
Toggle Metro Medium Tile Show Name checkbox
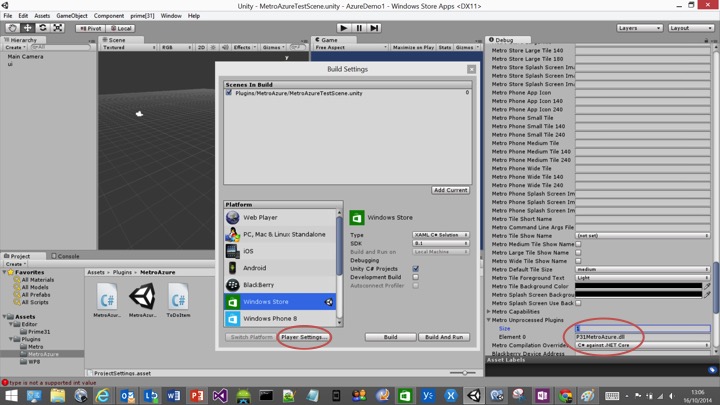[579, 244]
